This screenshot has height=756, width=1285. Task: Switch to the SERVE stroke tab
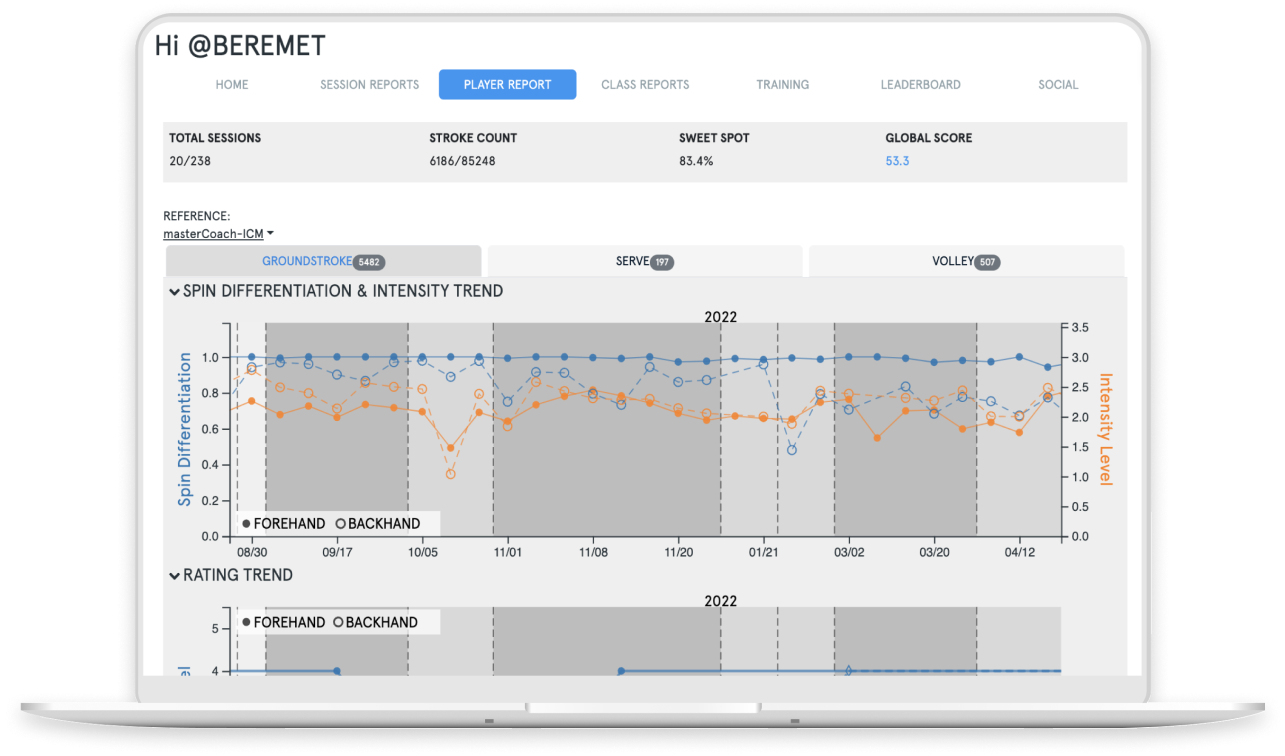pyautogui.click(x=632, y=261)
